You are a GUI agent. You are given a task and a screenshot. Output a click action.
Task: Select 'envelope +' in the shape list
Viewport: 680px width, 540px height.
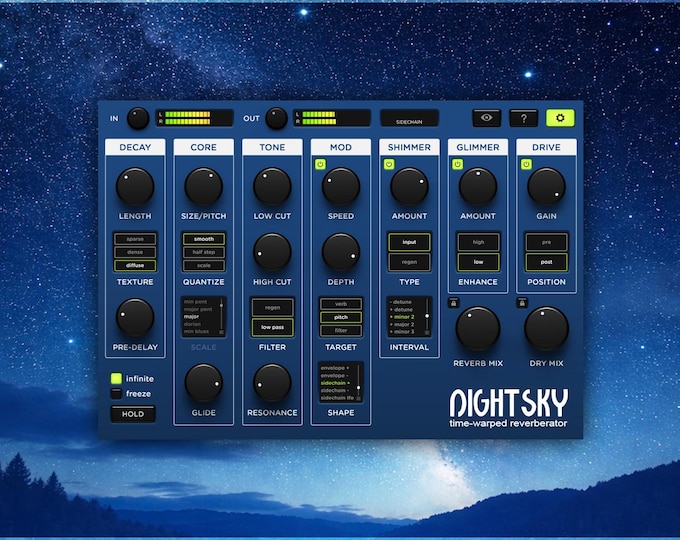coord(334,368)
